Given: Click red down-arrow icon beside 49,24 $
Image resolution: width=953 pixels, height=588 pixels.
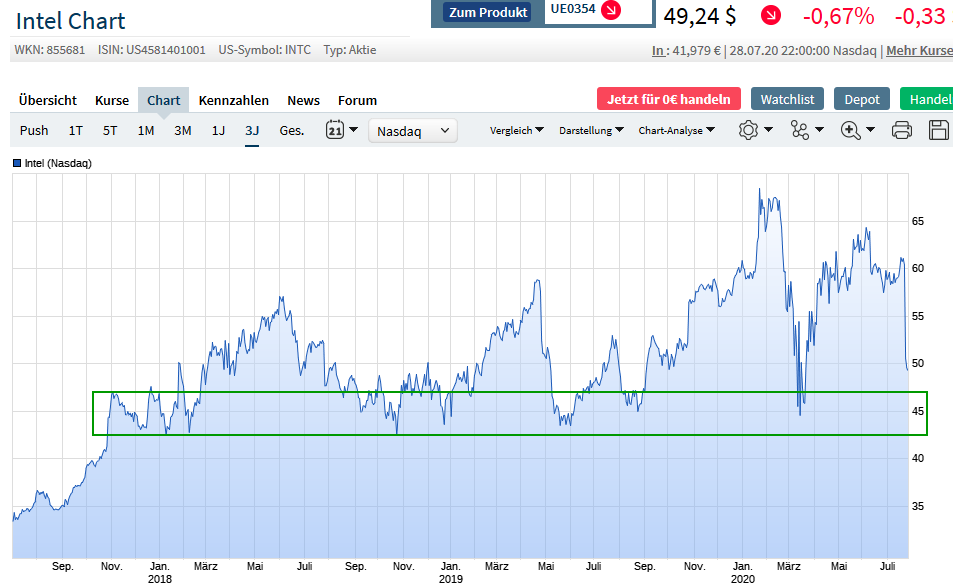Looking at the screenshot, I should 771,15.
